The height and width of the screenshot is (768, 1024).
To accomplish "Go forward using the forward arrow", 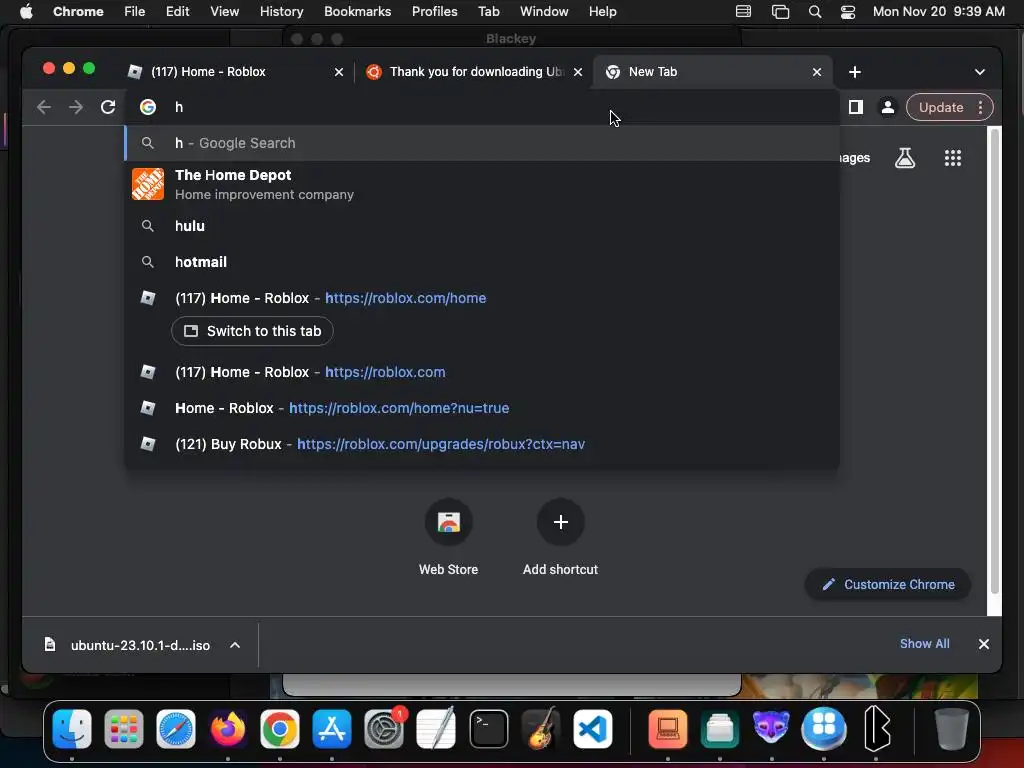I will point(76,107).
